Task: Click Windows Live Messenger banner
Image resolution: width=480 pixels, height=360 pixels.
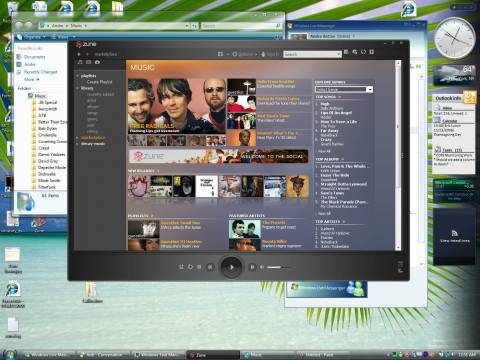Action: click(327, 289)
